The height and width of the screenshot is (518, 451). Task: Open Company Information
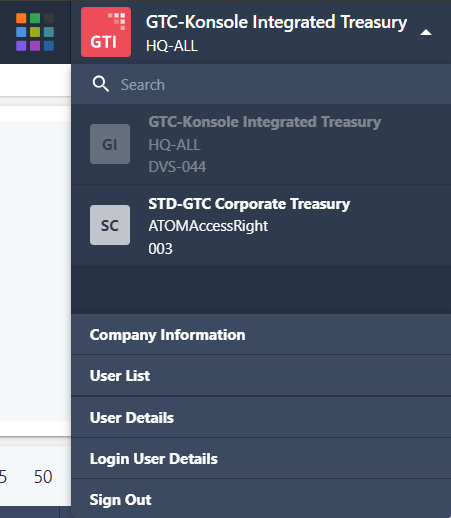261,335
